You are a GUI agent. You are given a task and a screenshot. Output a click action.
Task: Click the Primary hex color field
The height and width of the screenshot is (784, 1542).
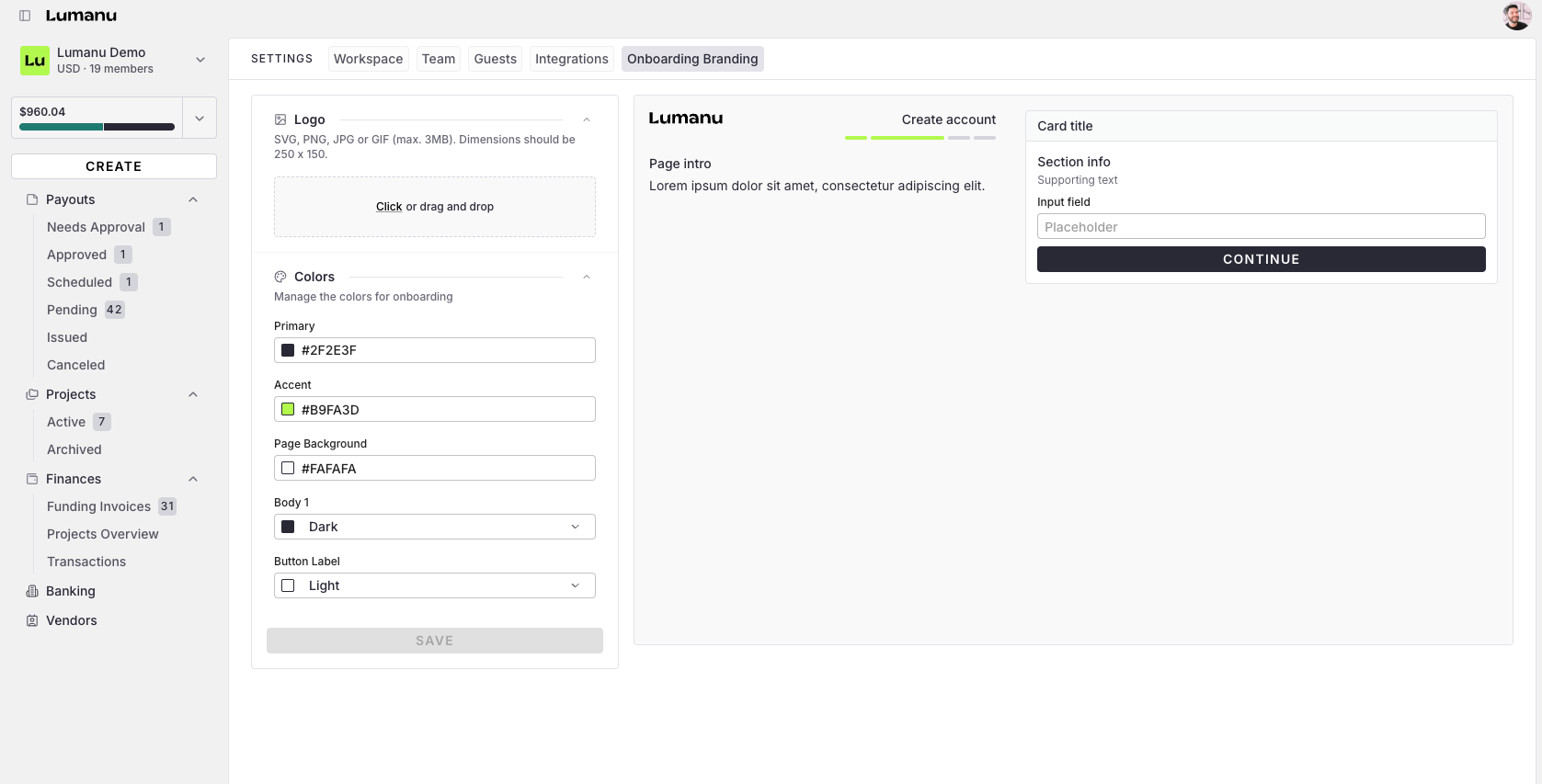click(x=435, y=350)
